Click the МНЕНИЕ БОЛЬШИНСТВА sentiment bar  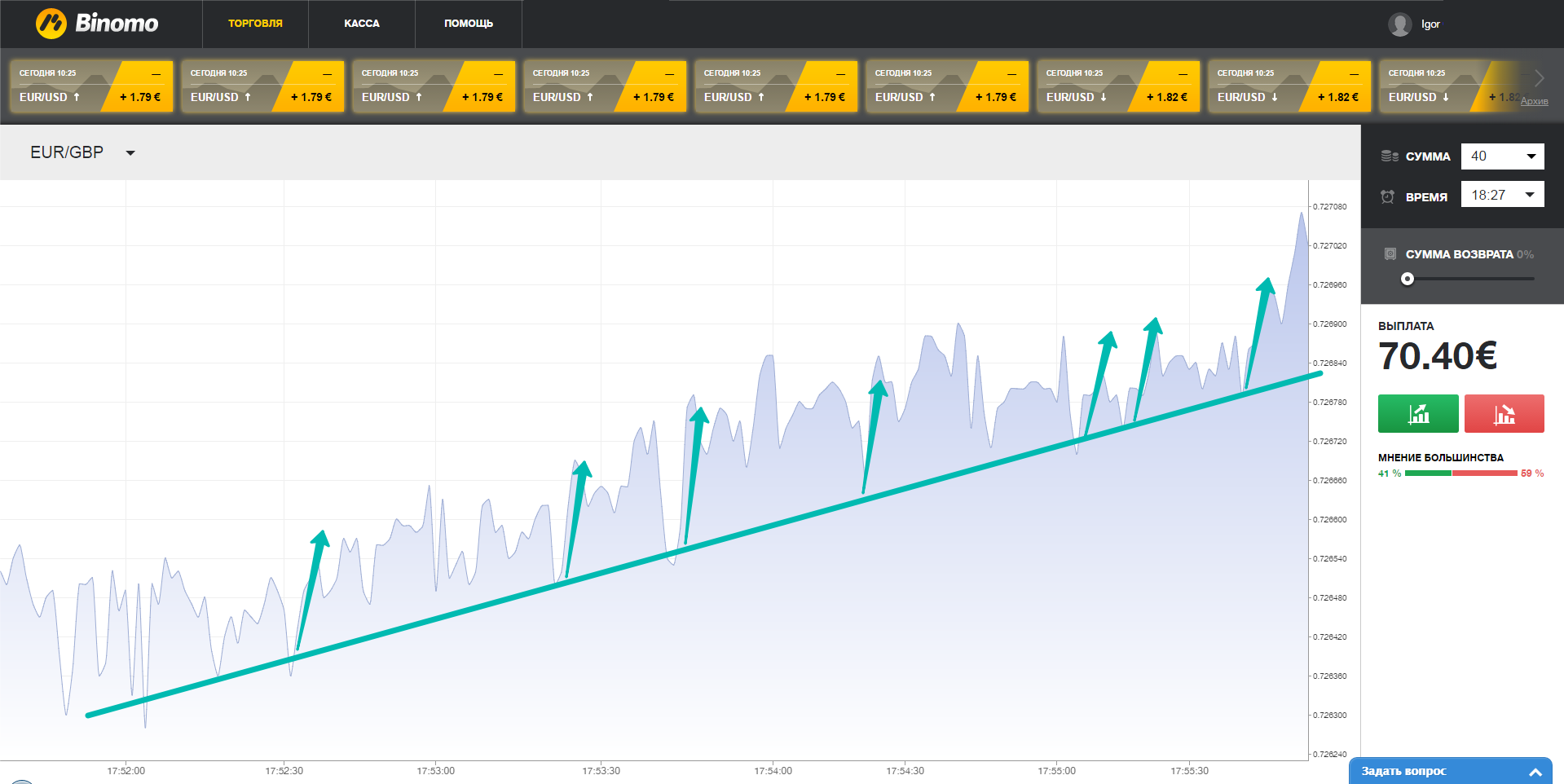pos(1460,473)
